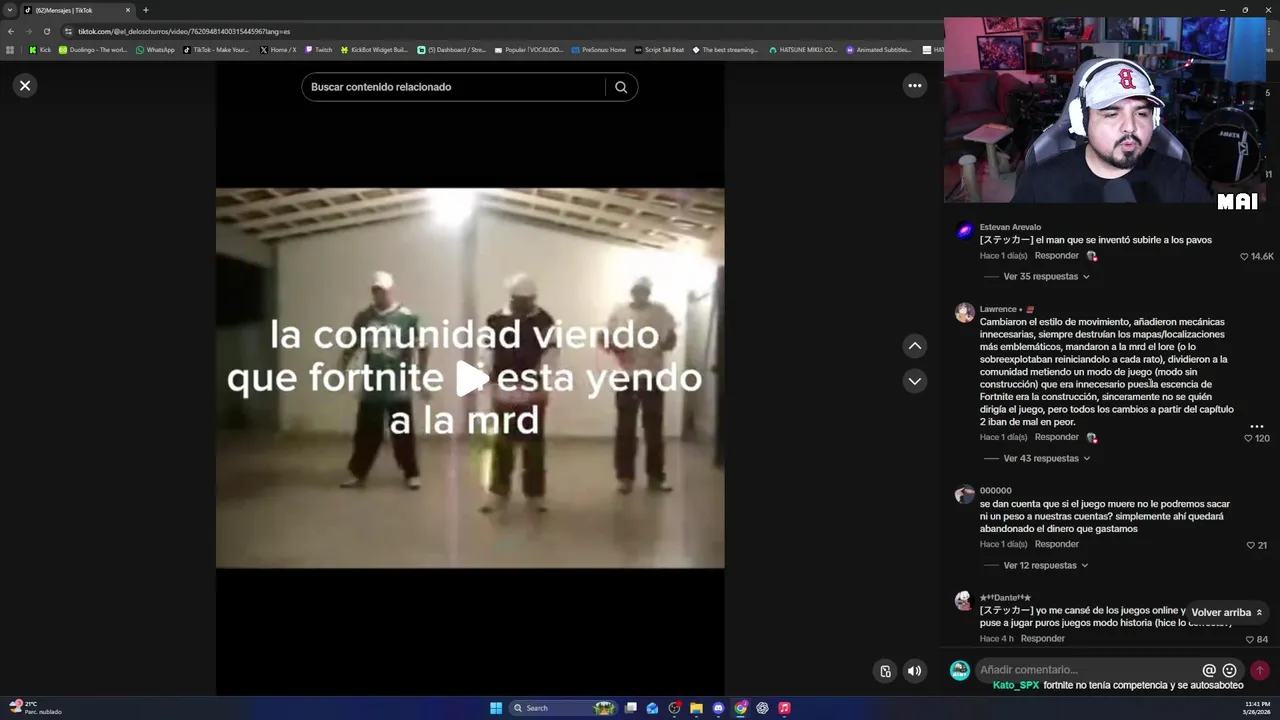
Task: Open 'TikTok - Make Your...' bookmark
Action: point(216,49)
